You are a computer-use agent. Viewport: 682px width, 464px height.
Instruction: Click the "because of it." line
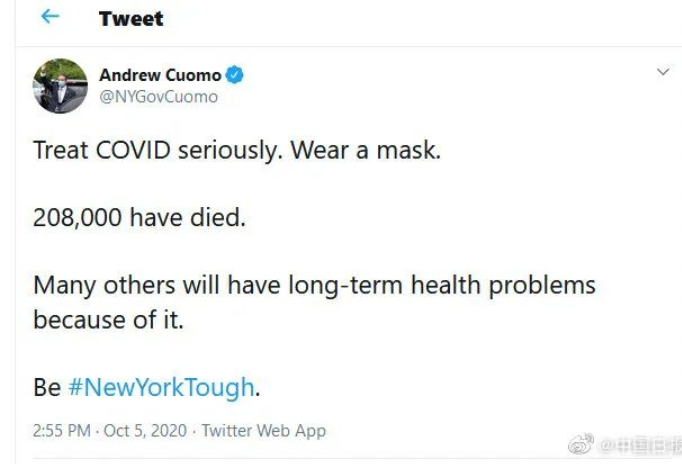[109, 320]
